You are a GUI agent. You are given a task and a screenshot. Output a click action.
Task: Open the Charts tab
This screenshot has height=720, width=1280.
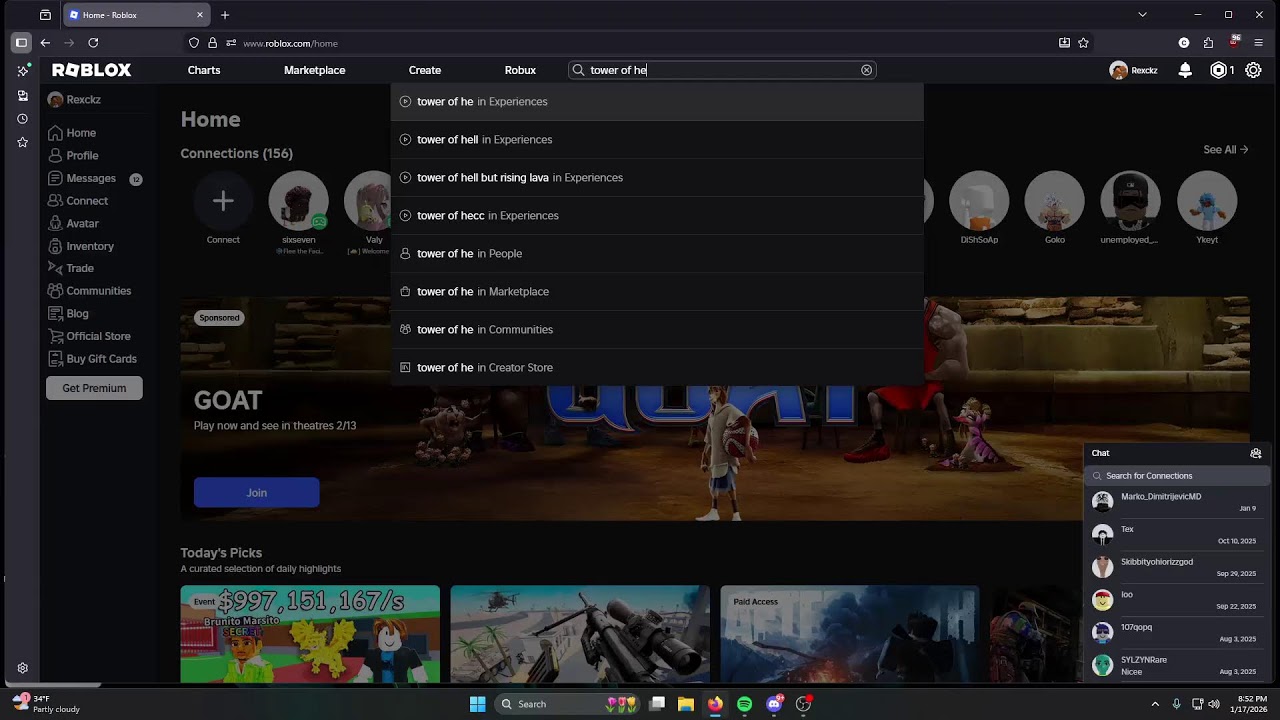pos(204,70)
